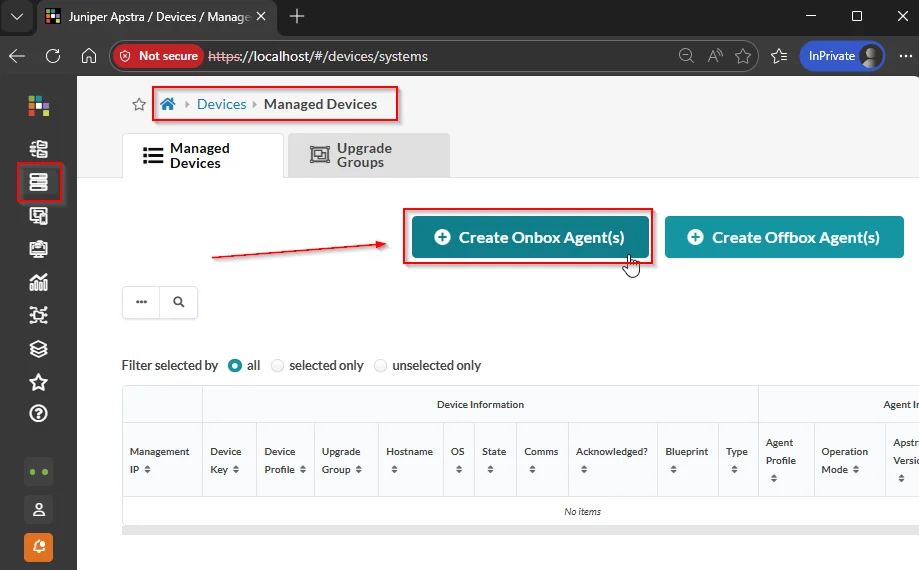Screen dimensions: 919x570
Task: Toggle Read aloud icon in address bar
Action: 715,56
